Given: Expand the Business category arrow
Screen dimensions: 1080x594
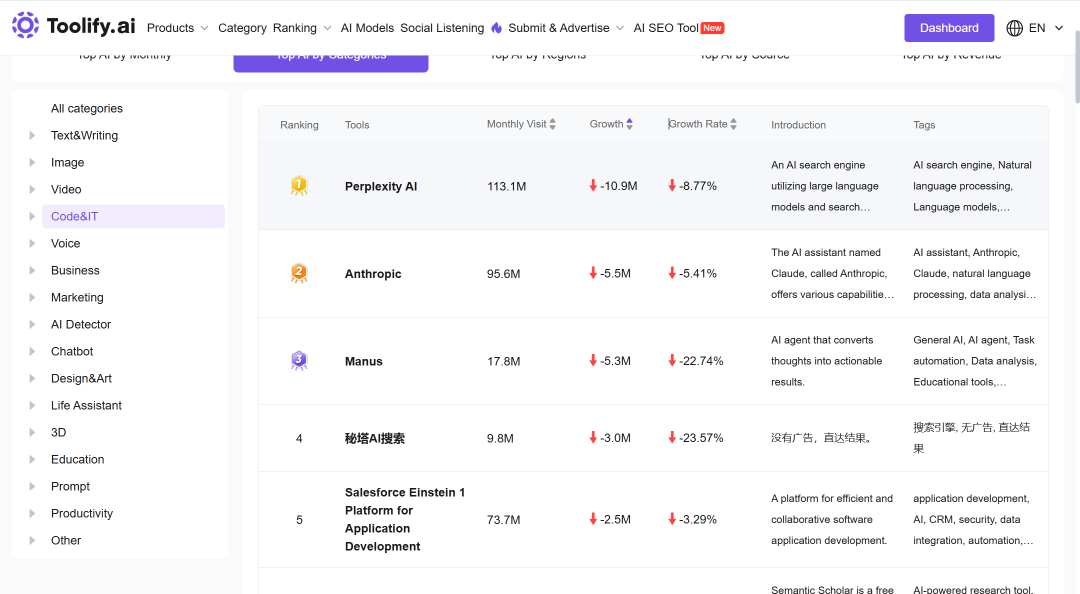Looking at the screenshot, I should tap(32, 270).
